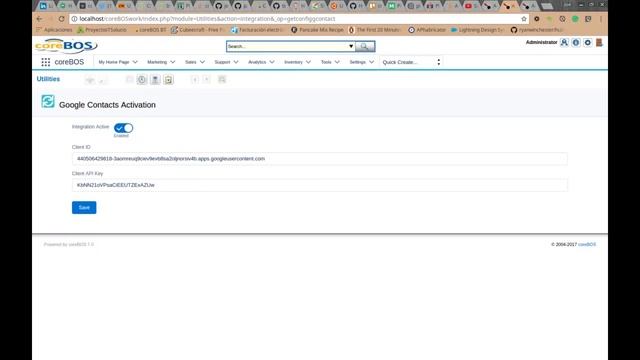Open the coreBOS link in footer
640x360 pixels.
pyautogui.click(x=587, y=244)
